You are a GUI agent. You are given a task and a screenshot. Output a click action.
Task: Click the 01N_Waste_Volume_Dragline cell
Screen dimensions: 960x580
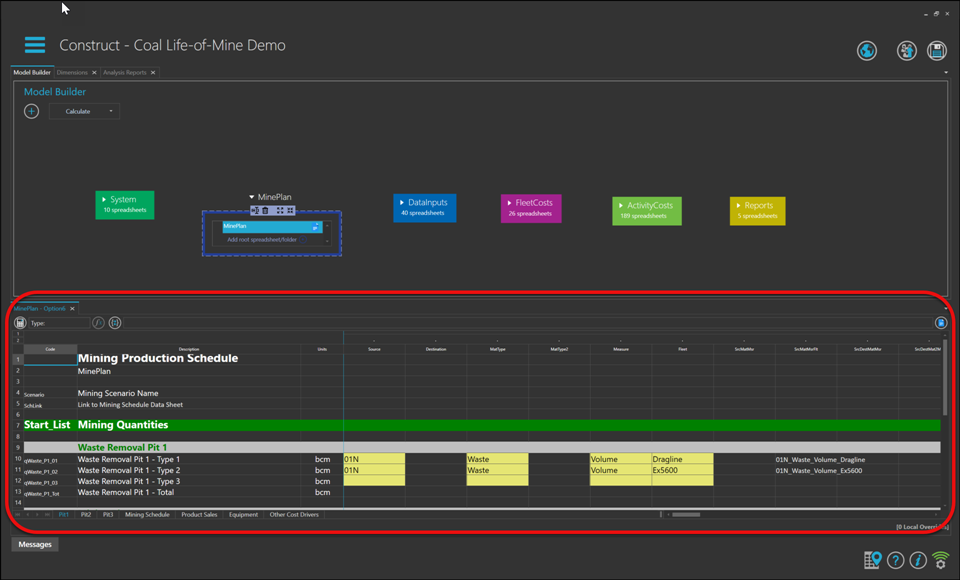coord(820,459)
